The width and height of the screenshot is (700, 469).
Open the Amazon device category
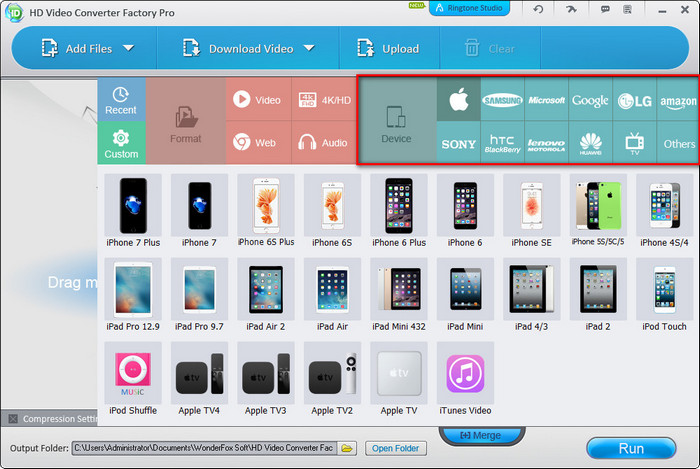coord(678,100)
